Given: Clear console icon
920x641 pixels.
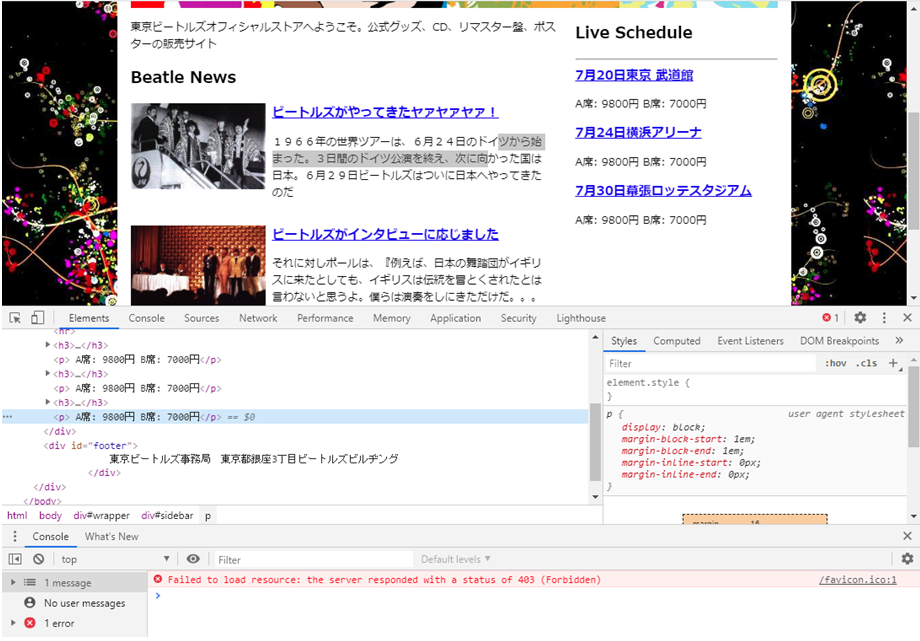Looking at the screenshot, I should pyautogui.click(x=39, y=559).
